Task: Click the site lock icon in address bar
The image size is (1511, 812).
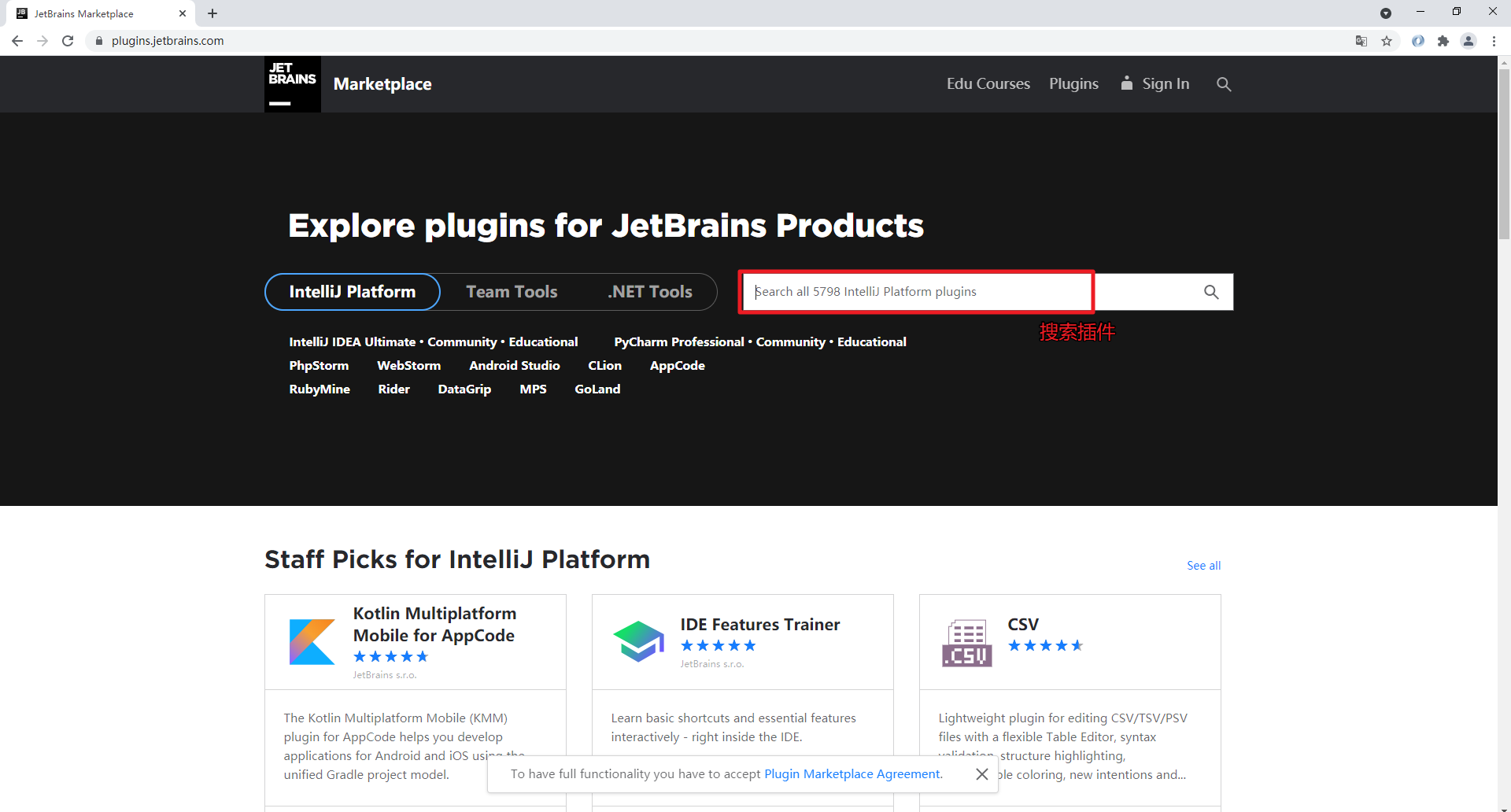Action: tap(99, 41)
